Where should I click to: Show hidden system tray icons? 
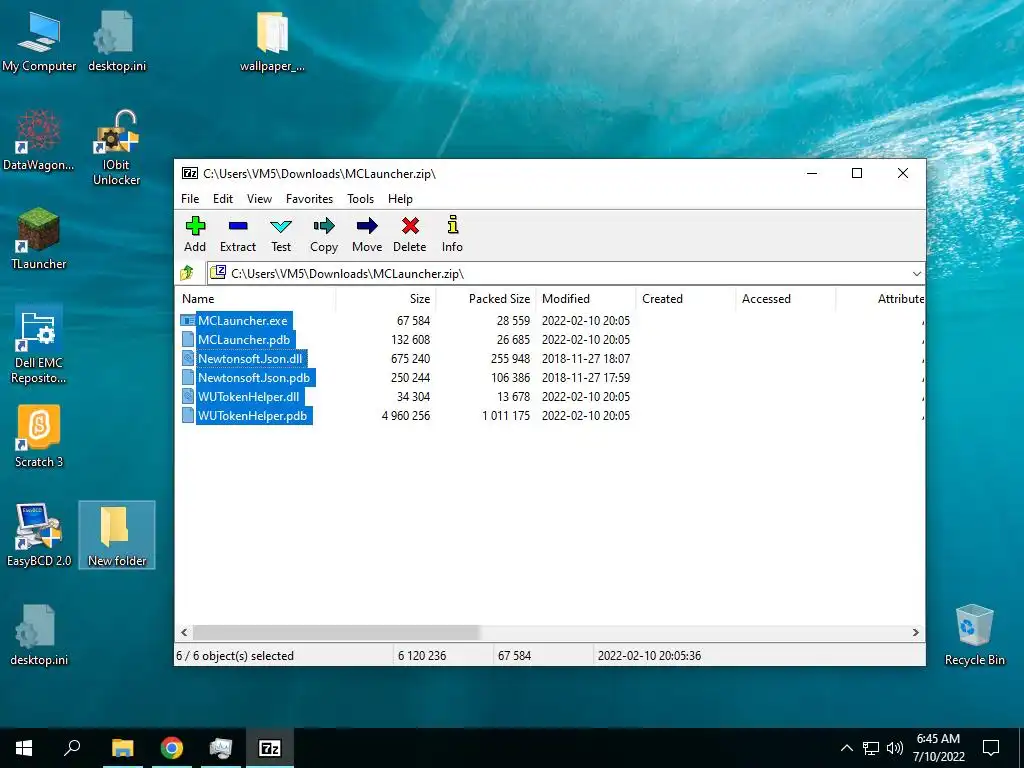[x=846, y=748]
